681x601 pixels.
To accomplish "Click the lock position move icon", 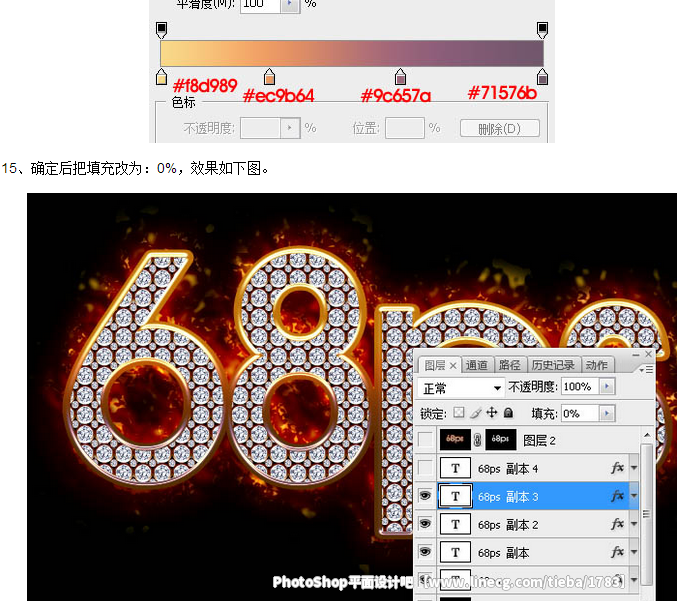I will coord(491,413).
